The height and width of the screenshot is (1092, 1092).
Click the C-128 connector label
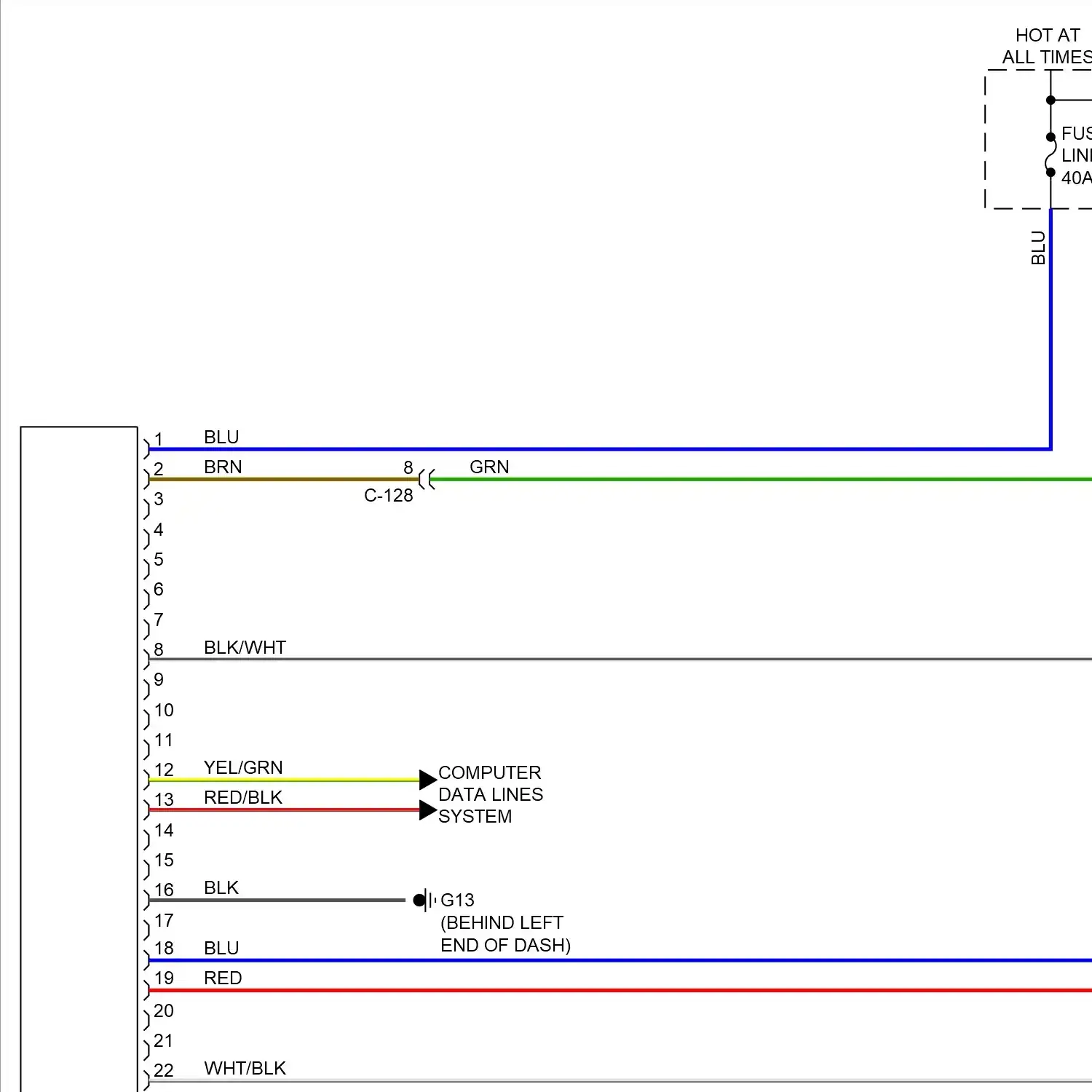point(388,496)
